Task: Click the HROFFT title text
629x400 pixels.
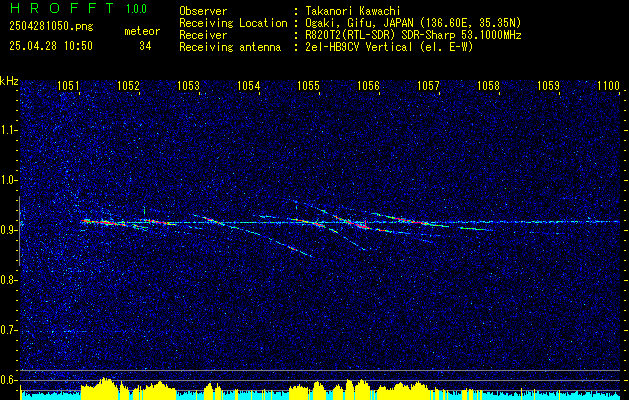Action: pos(62,8)
